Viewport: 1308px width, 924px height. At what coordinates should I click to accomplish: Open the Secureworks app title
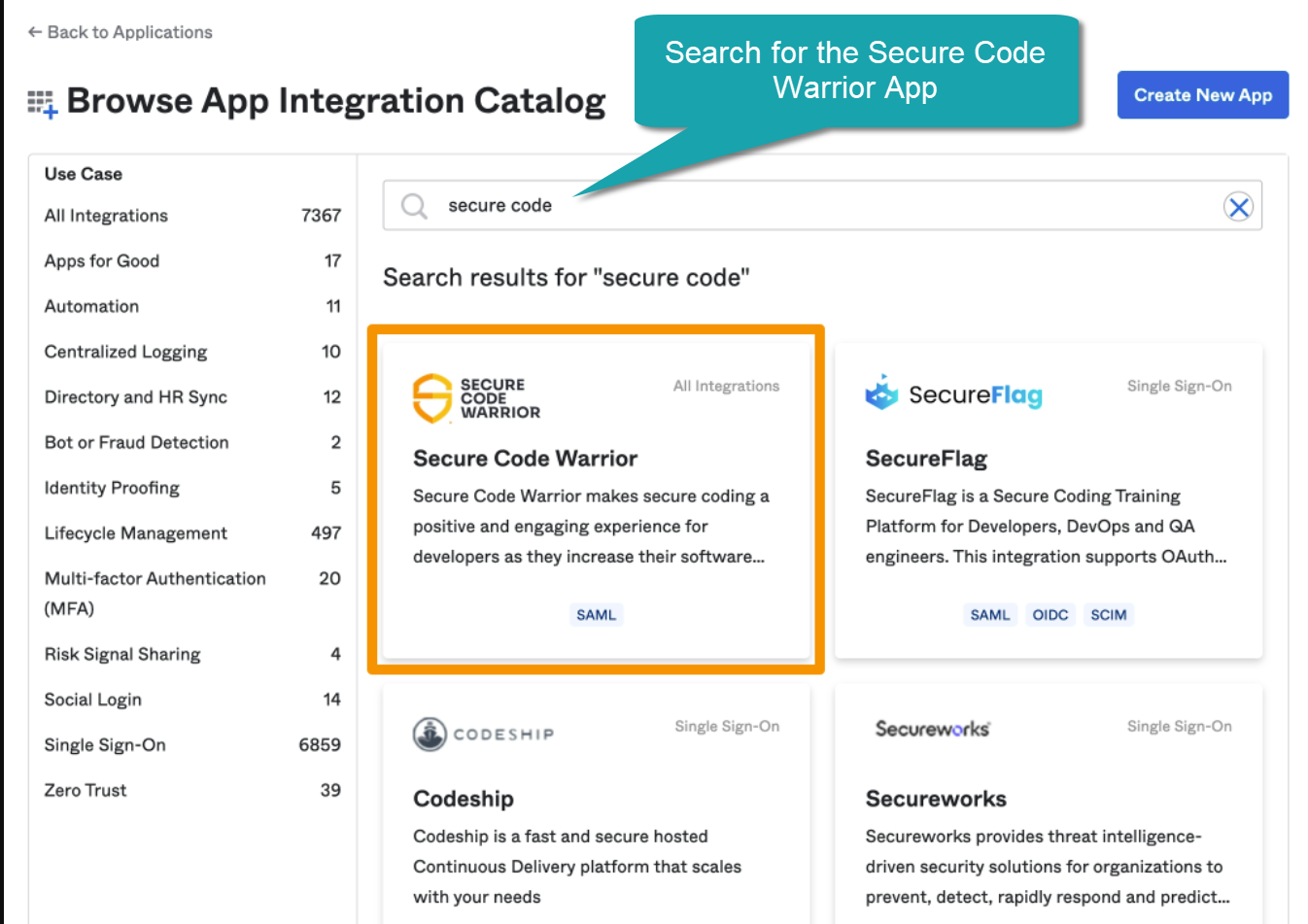(936, 799)
